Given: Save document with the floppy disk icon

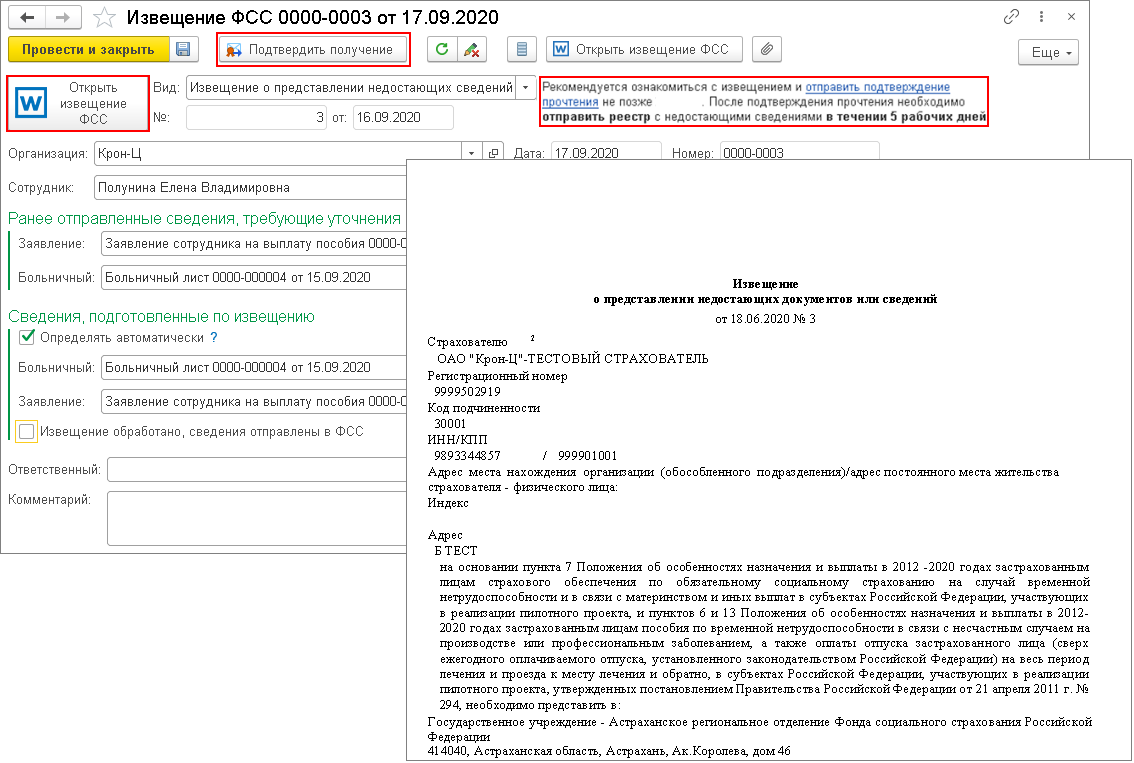Looking at the screenshot, I should (x=184, y=49).
